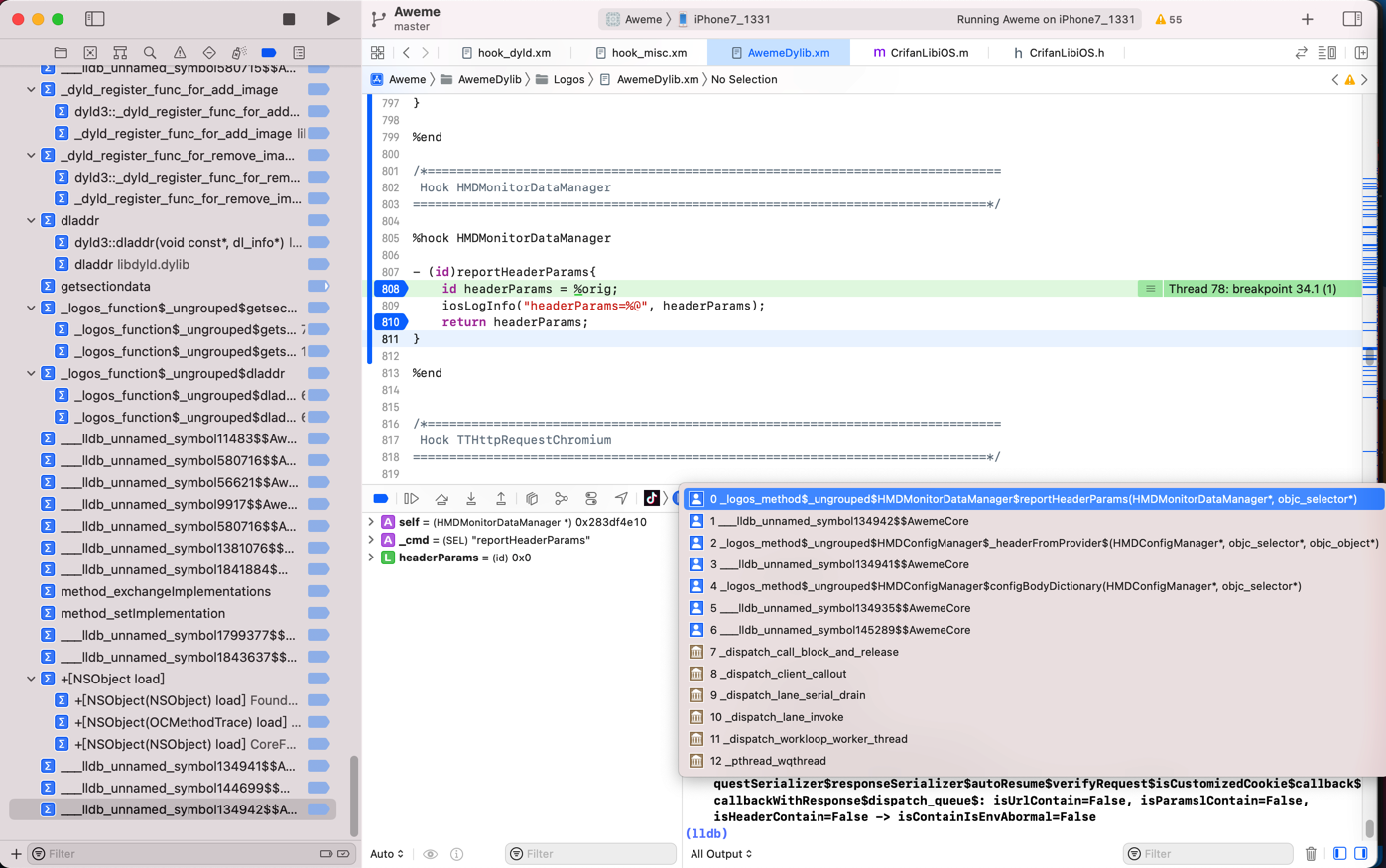Open the related items grid icon
The height and width of the screenshot is (868, 1386).
(378, 53)
